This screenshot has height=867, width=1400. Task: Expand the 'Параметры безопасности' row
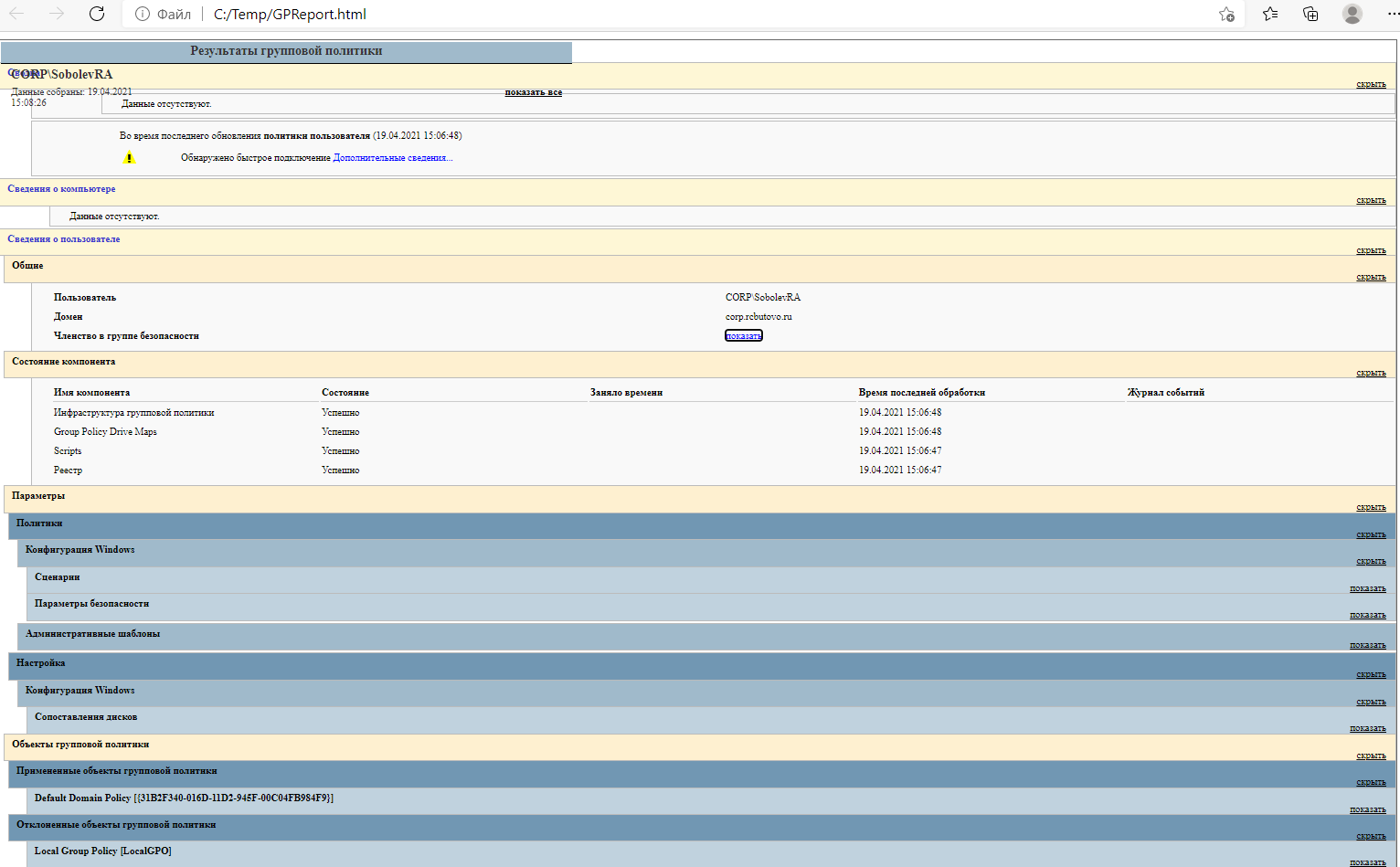pyautogui.click(x=1368, y=615)
